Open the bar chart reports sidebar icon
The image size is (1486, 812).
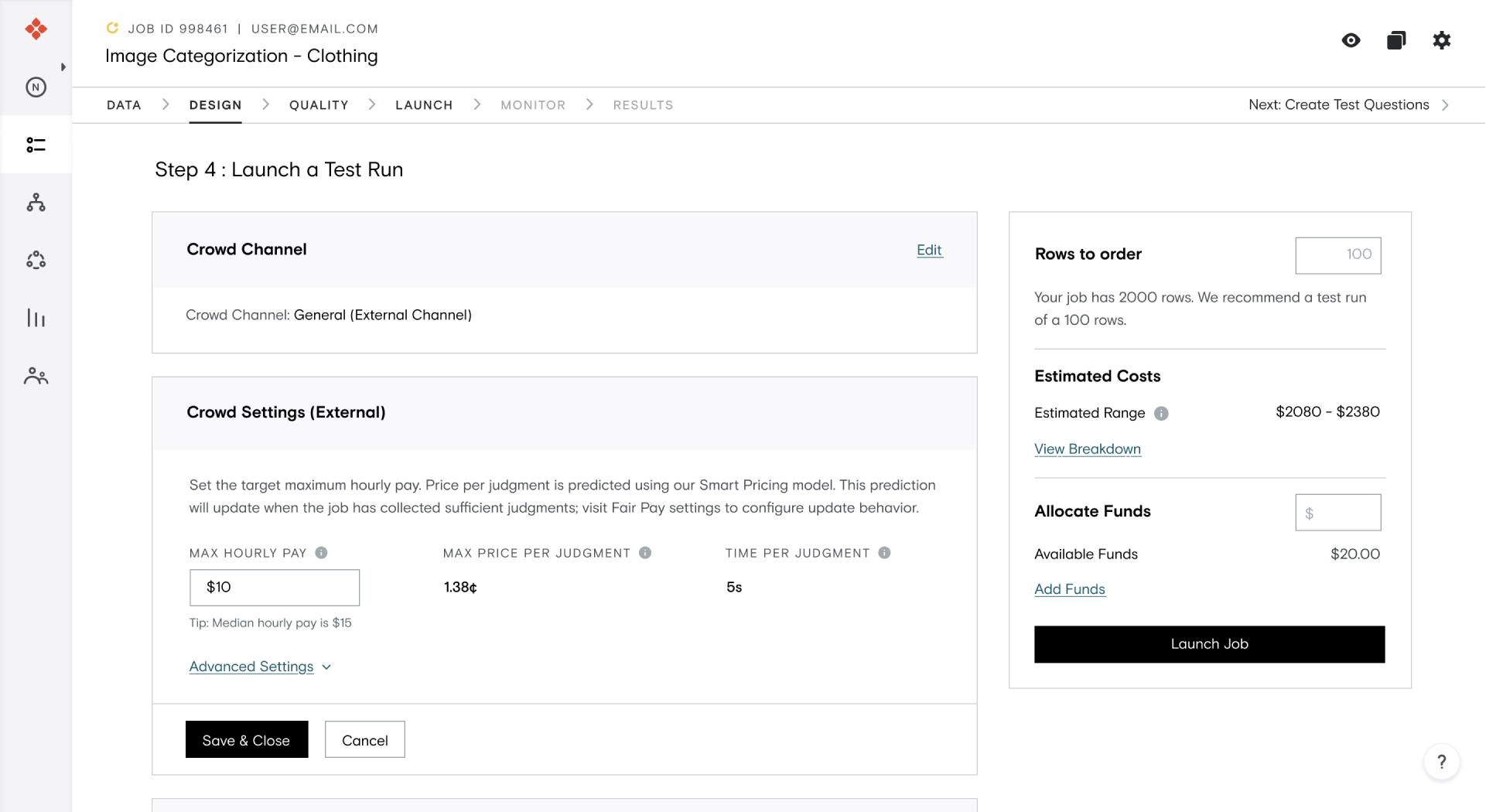click(x=36, y=318)
